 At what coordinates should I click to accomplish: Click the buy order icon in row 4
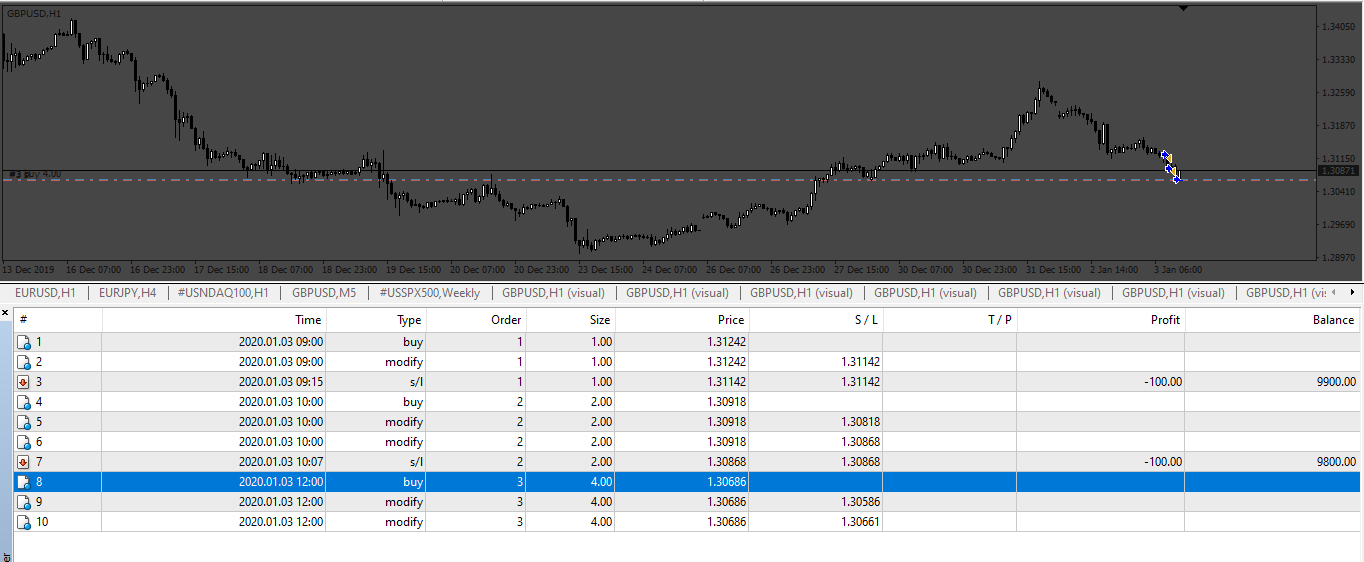[x=24, y=402]
